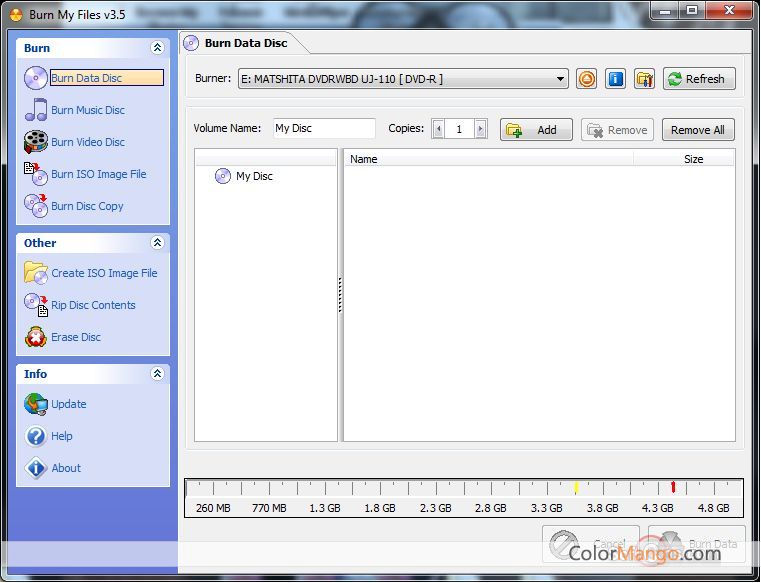Increase the Copies count with right arrow
Screen dimensions: 761x583
(480, 129)
